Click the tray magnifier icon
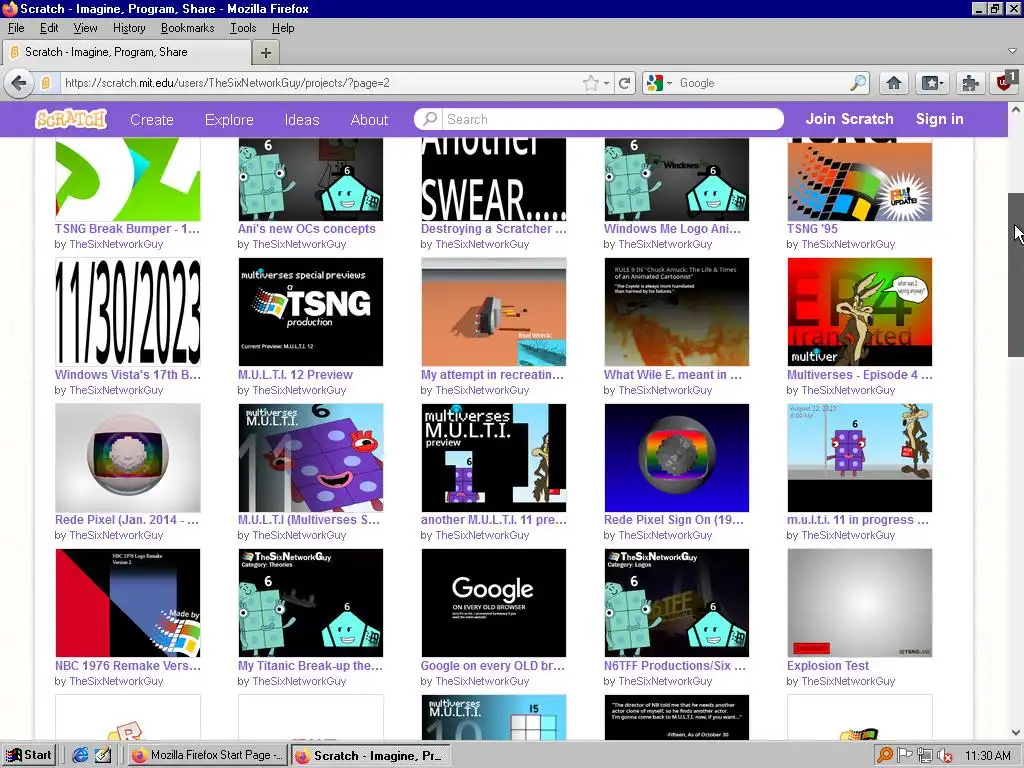Screen dimensions: 1024x768 point(885,756)
